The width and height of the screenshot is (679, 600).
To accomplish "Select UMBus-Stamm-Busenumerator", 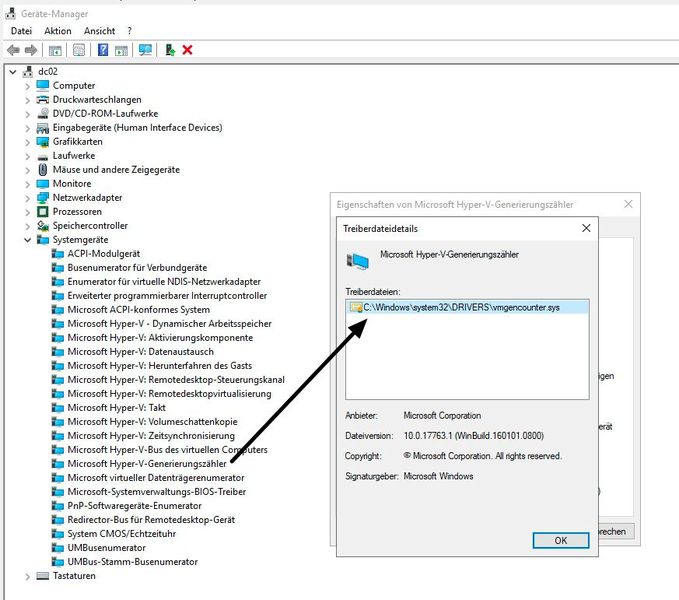I will pyautogui.click(x=133, y=562).
